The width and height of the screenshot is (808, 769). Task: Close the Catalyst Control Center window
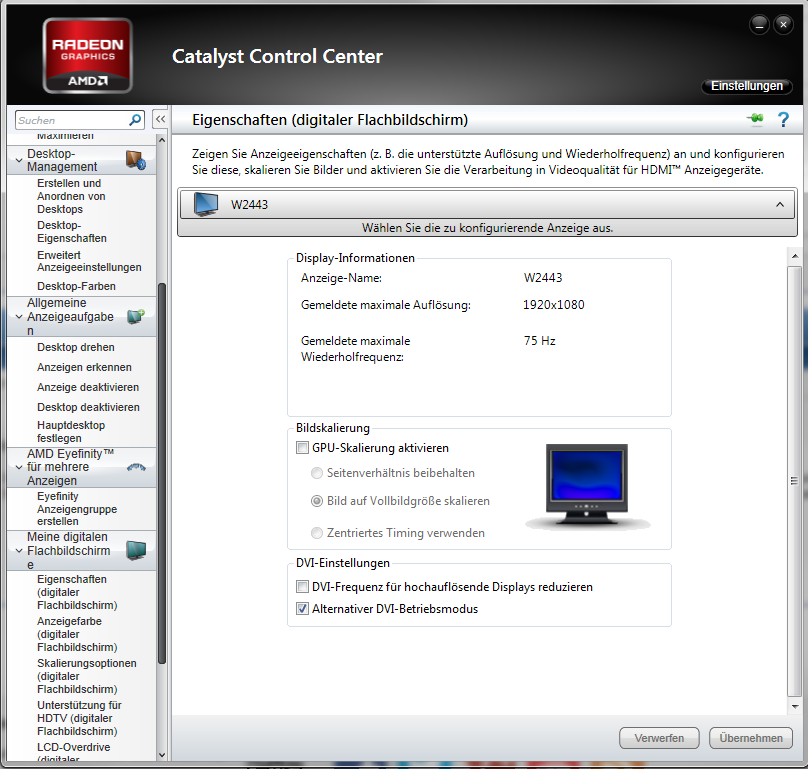pyautogui.click(x=783, y=25)
